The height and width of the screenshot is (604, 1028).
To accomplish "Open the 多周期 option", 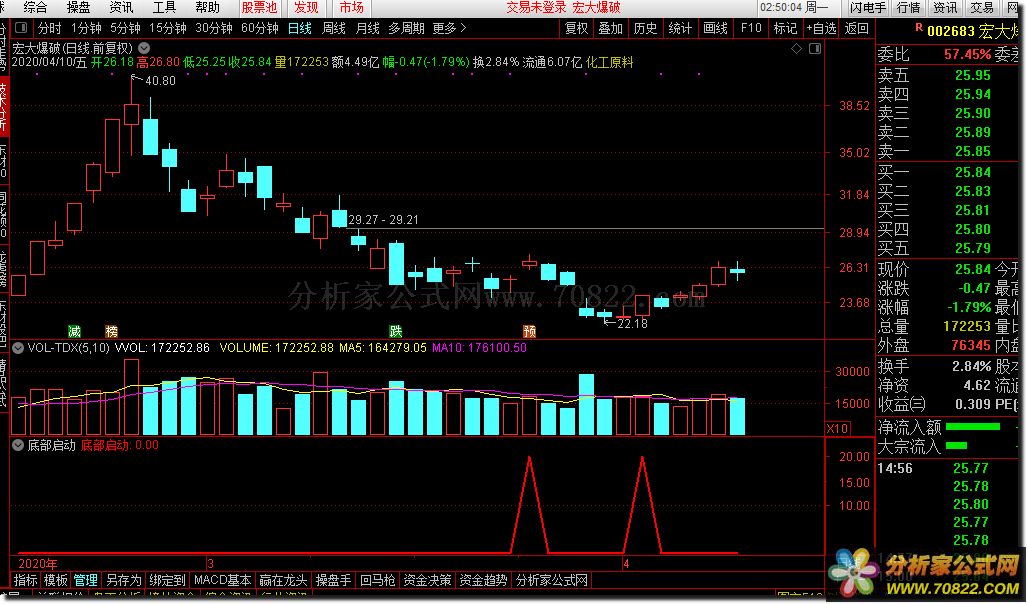I will (x=406, y=28).
